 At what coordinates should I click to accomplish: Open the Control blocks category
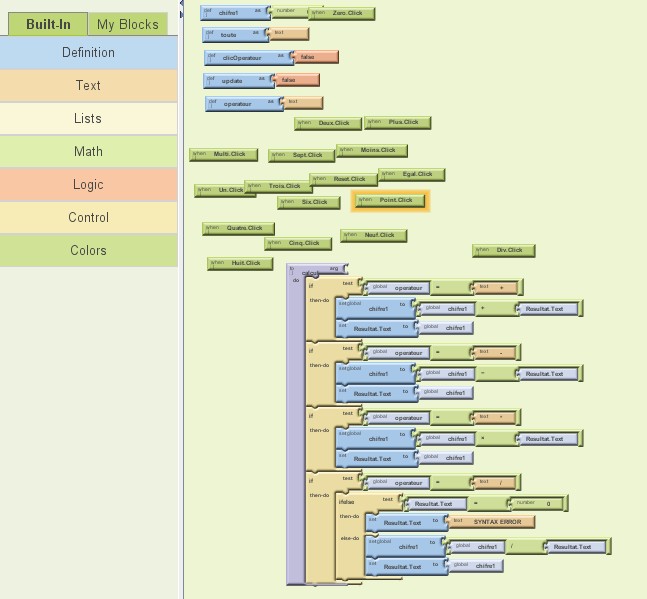88,218
